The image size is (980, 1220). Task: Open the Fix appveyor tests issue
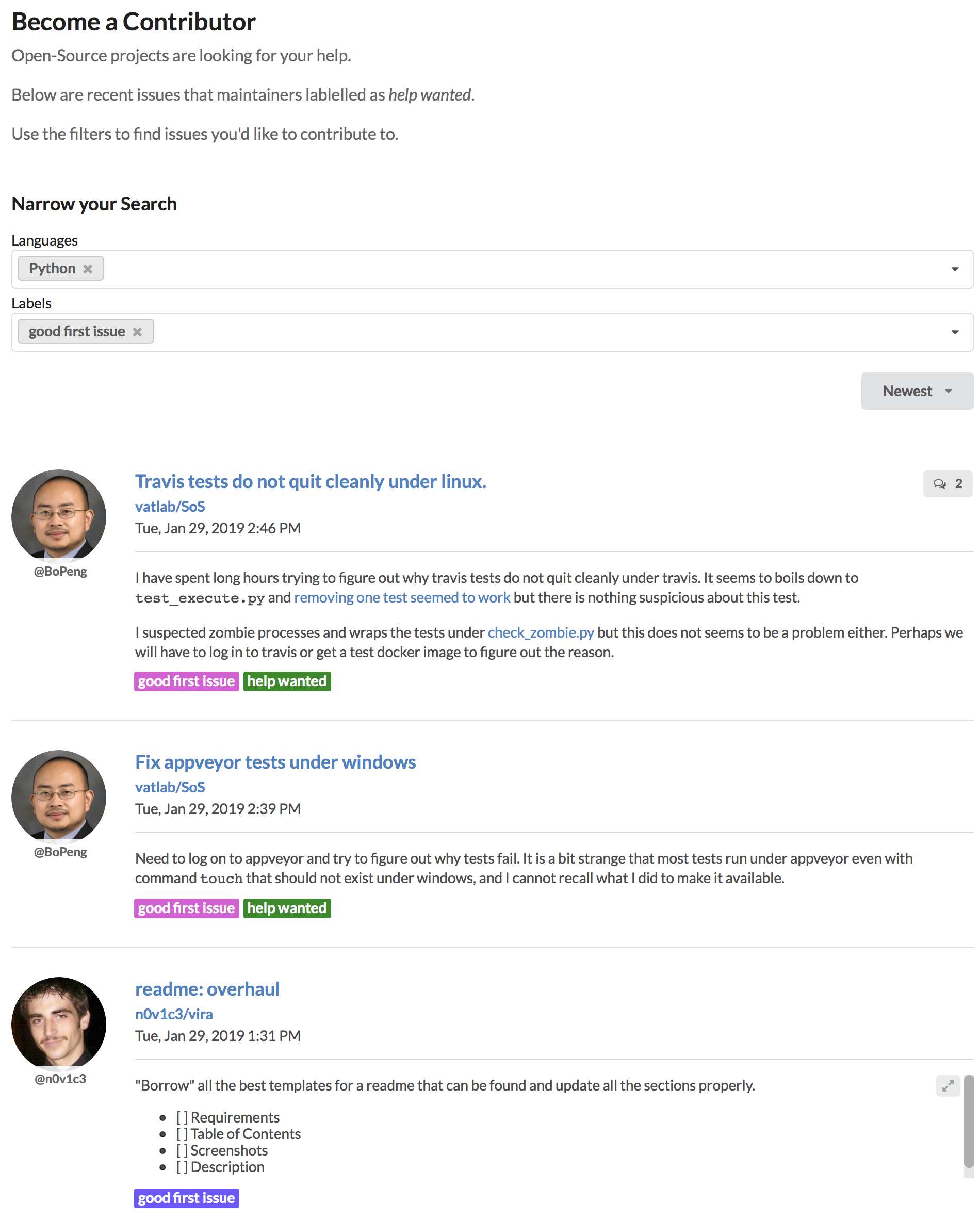tap(275, 762)
